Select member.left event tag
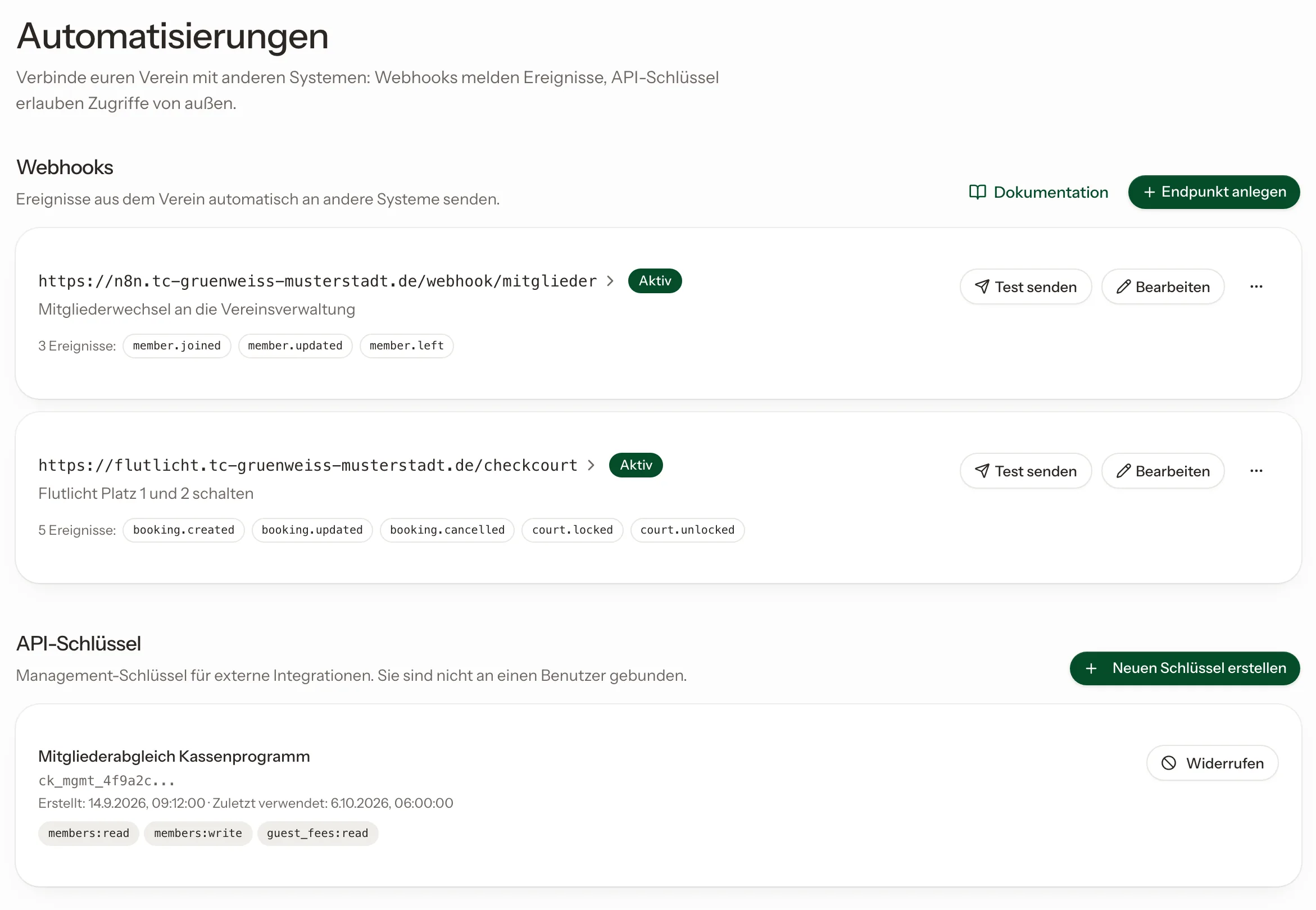Screen dimensions: 1316x910 pos(407,346)
